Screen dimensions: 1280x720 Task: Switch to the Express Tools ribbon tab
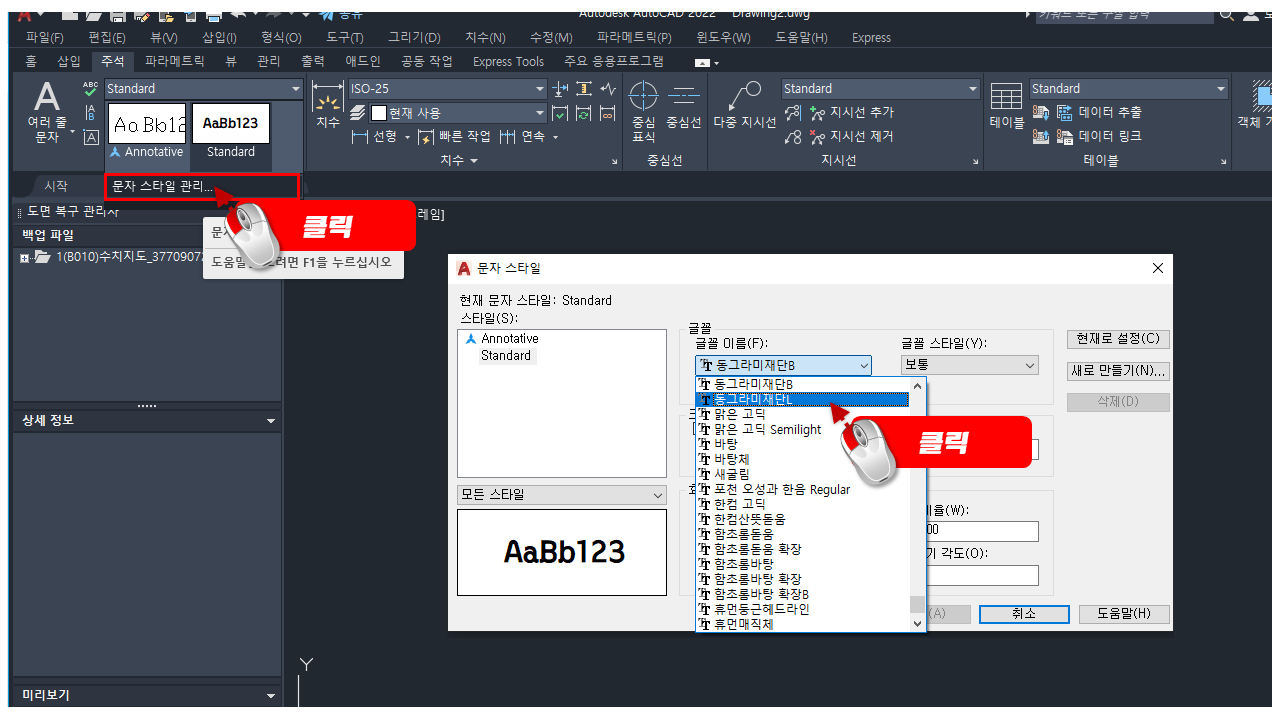click(x=508, y=61)
